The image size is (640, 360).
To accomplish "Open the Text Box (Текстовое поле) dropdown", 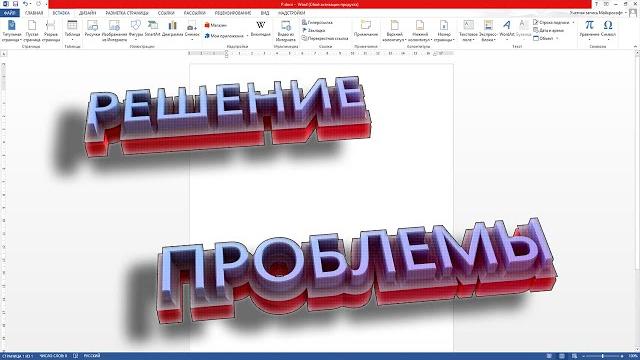I will pos(468,31).
